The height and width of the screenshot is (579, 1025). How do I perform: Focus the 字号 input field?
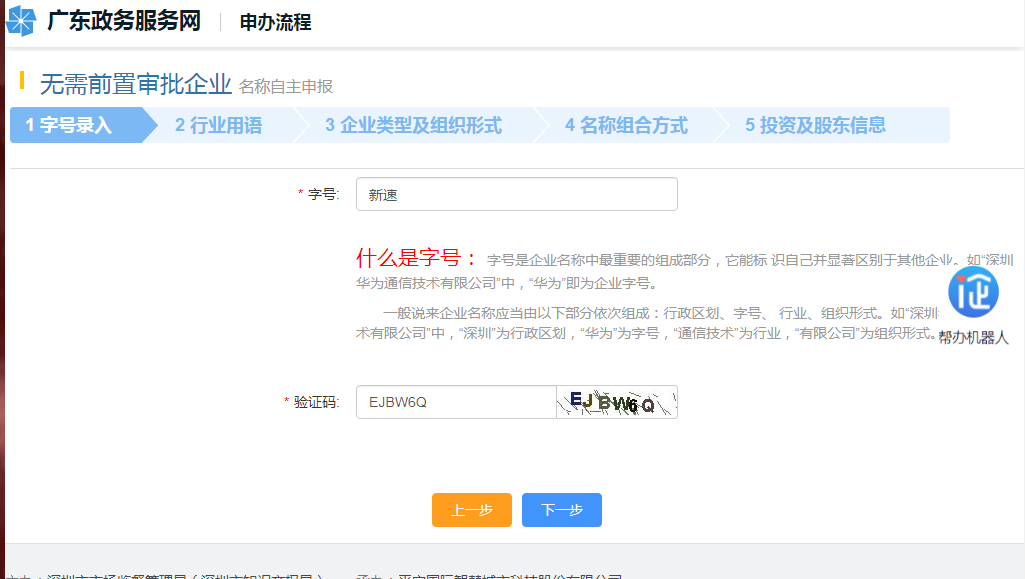tap(516, 194)
